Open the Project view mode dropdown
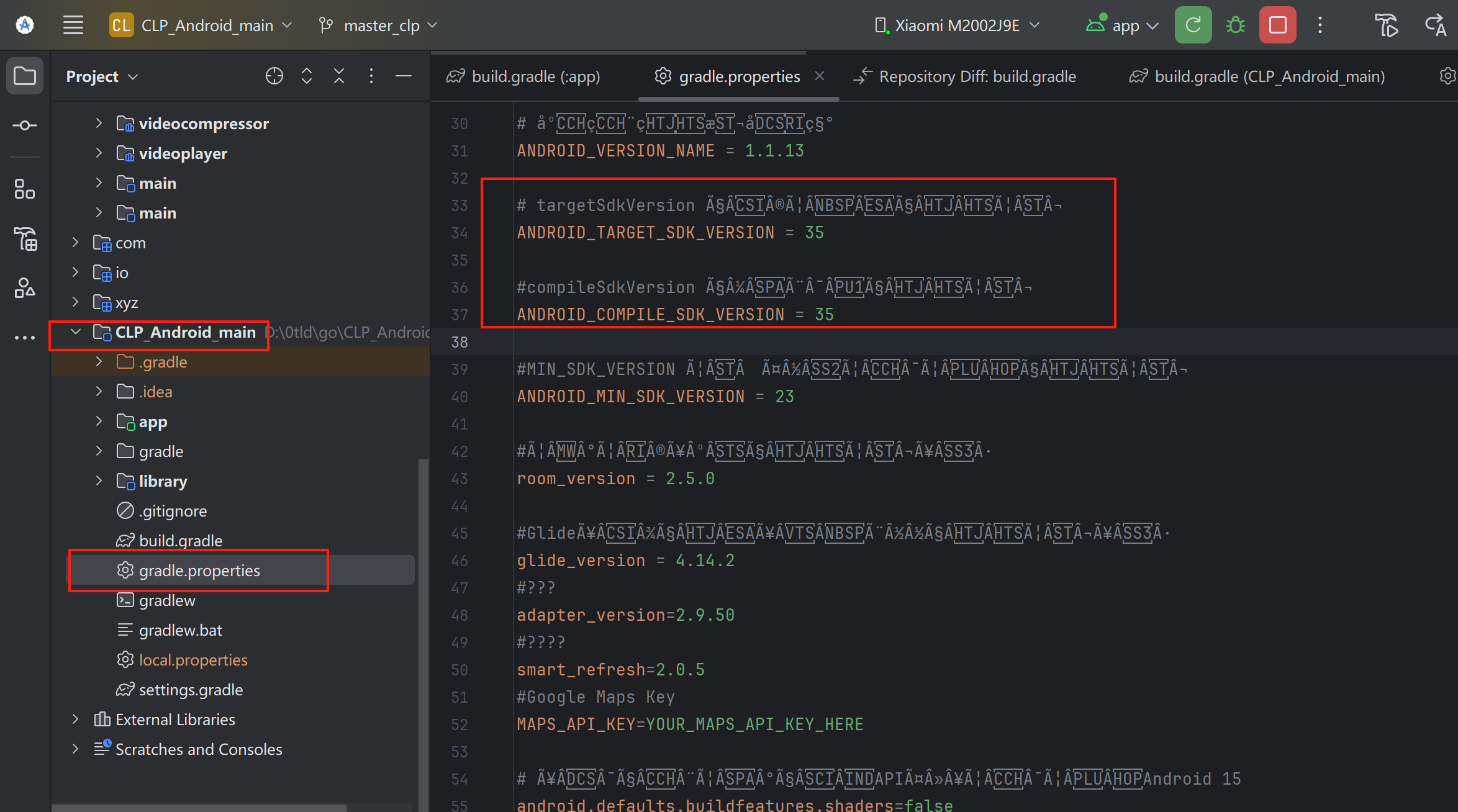The width and height of the screenshot is (1458, 812). [x=102, y=76]
